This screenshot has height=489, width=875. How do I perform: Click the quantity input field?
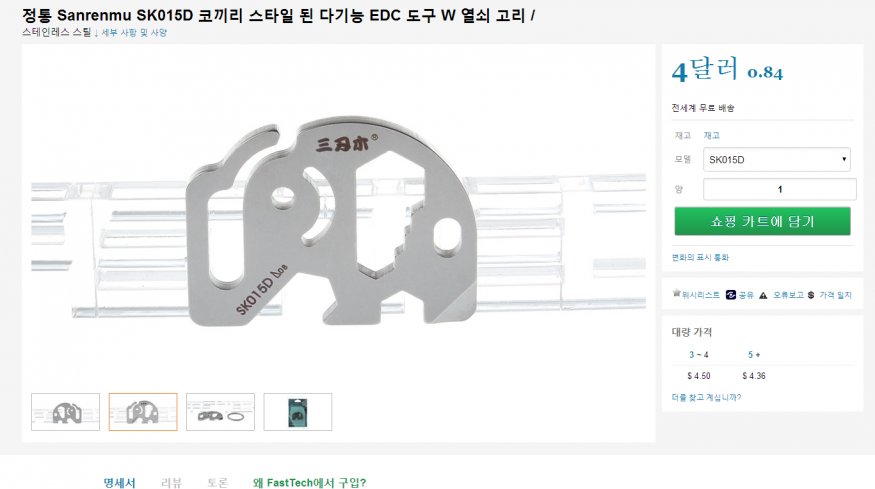click(779, 189)
